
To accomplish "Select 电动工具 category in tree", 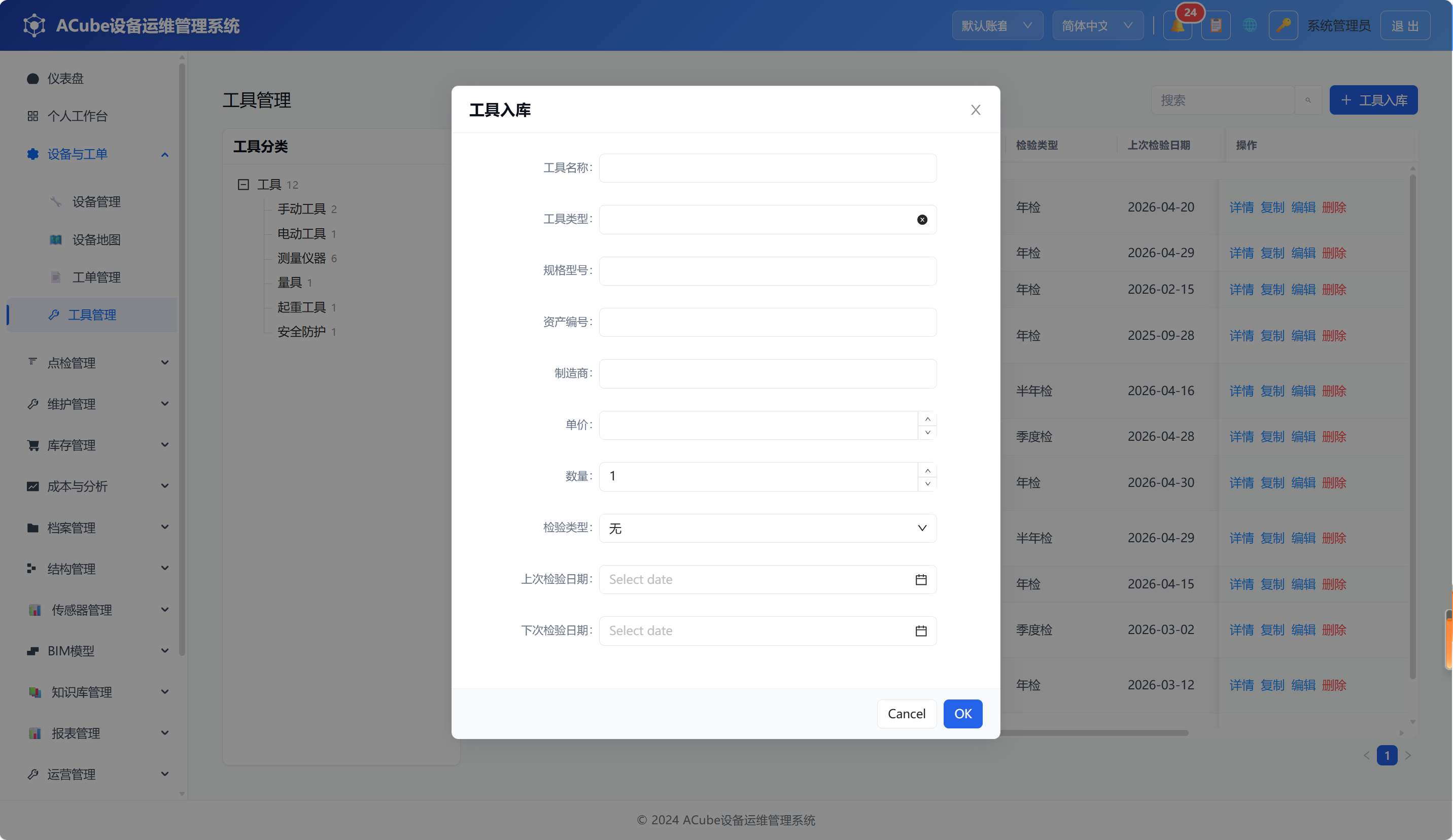I will 301,233.
